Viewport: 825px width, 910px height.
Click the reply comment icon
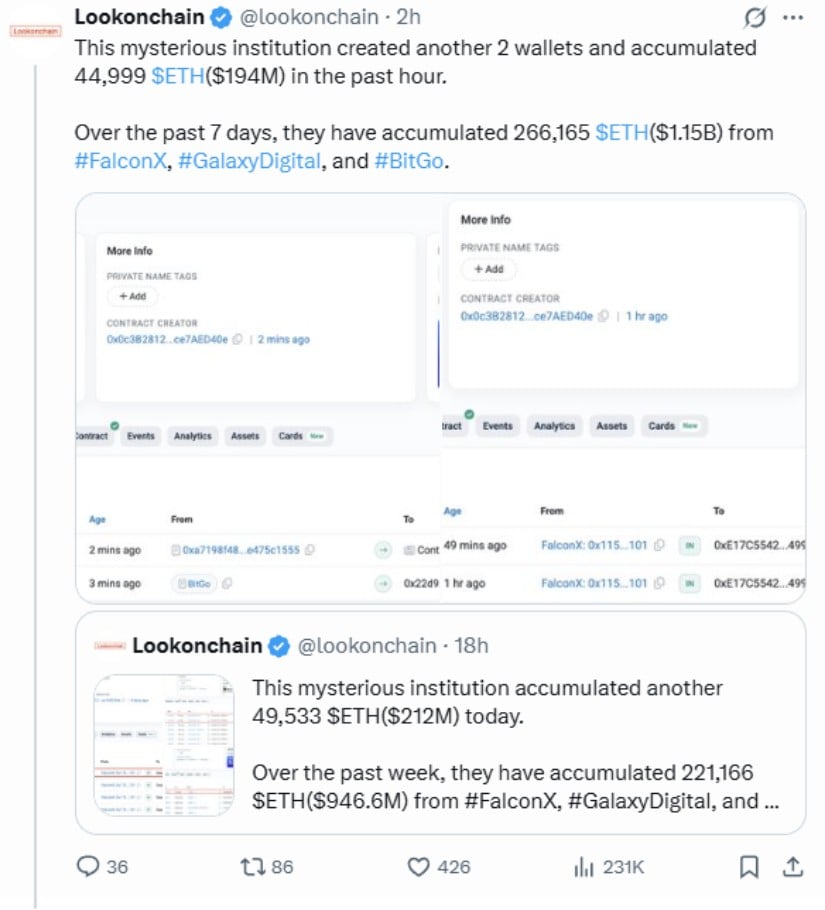[x=88, y=866]
